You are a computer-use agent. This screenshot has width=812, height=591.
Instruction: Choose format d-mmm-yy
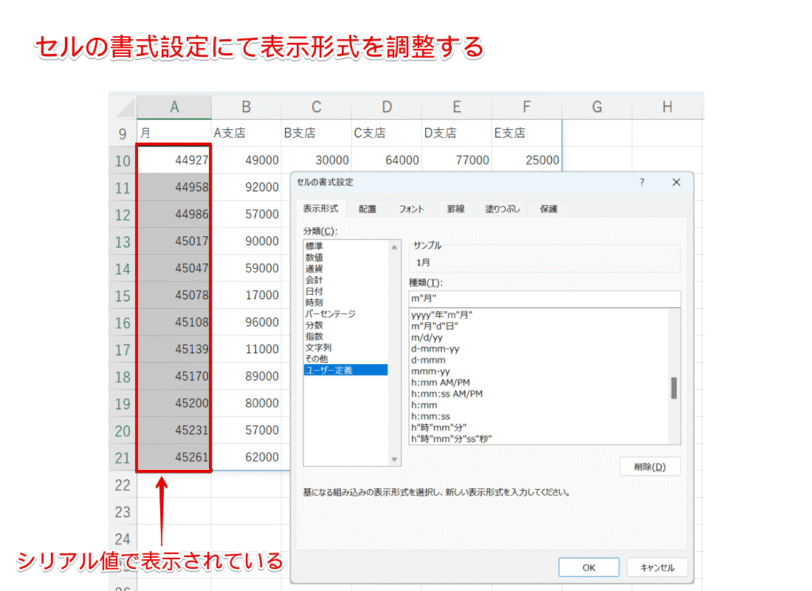pos(539,349)
